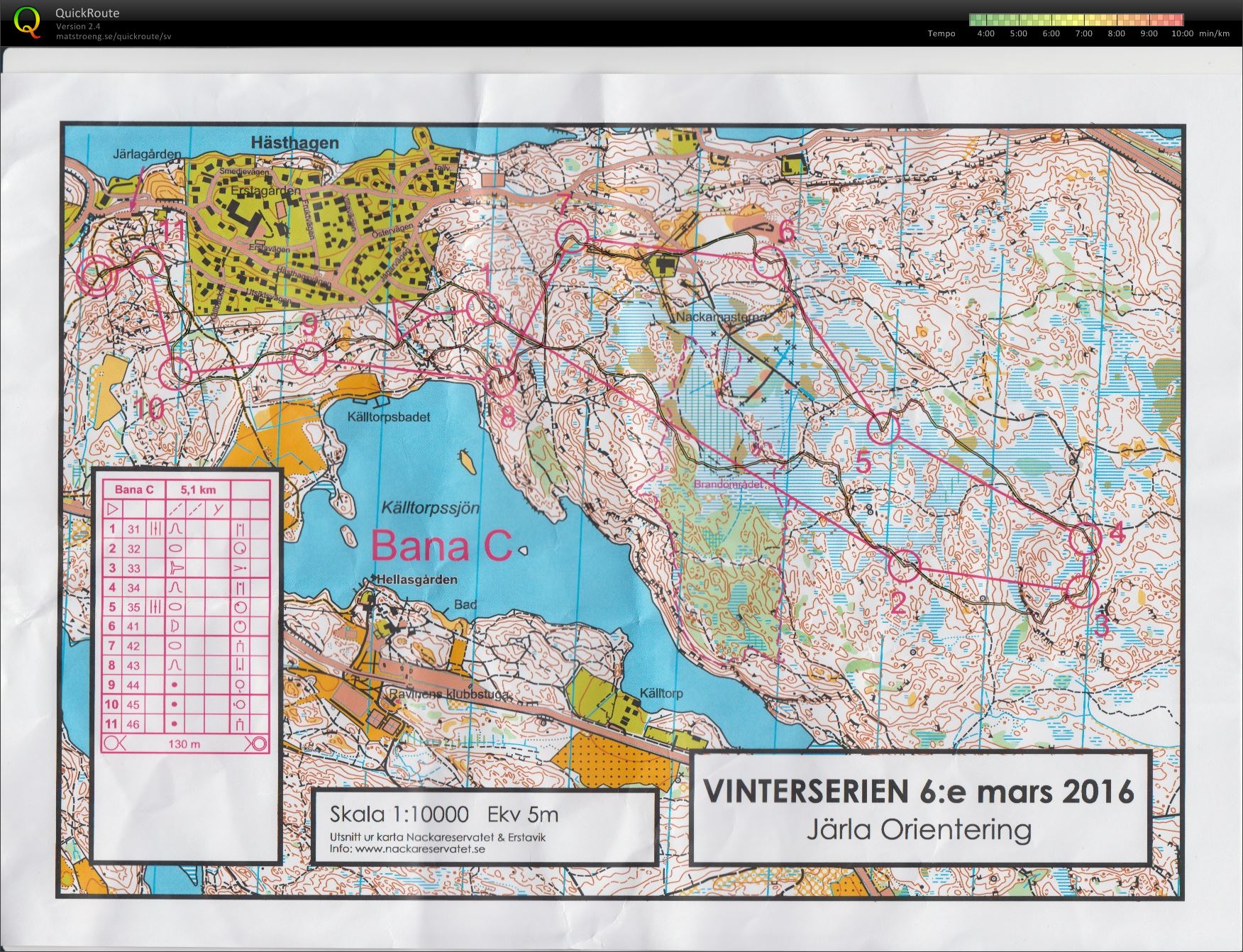Click the min/km unit label
Image resolution: width=1243 pixels, height=952 pixels.
[x=1215, y=33]
